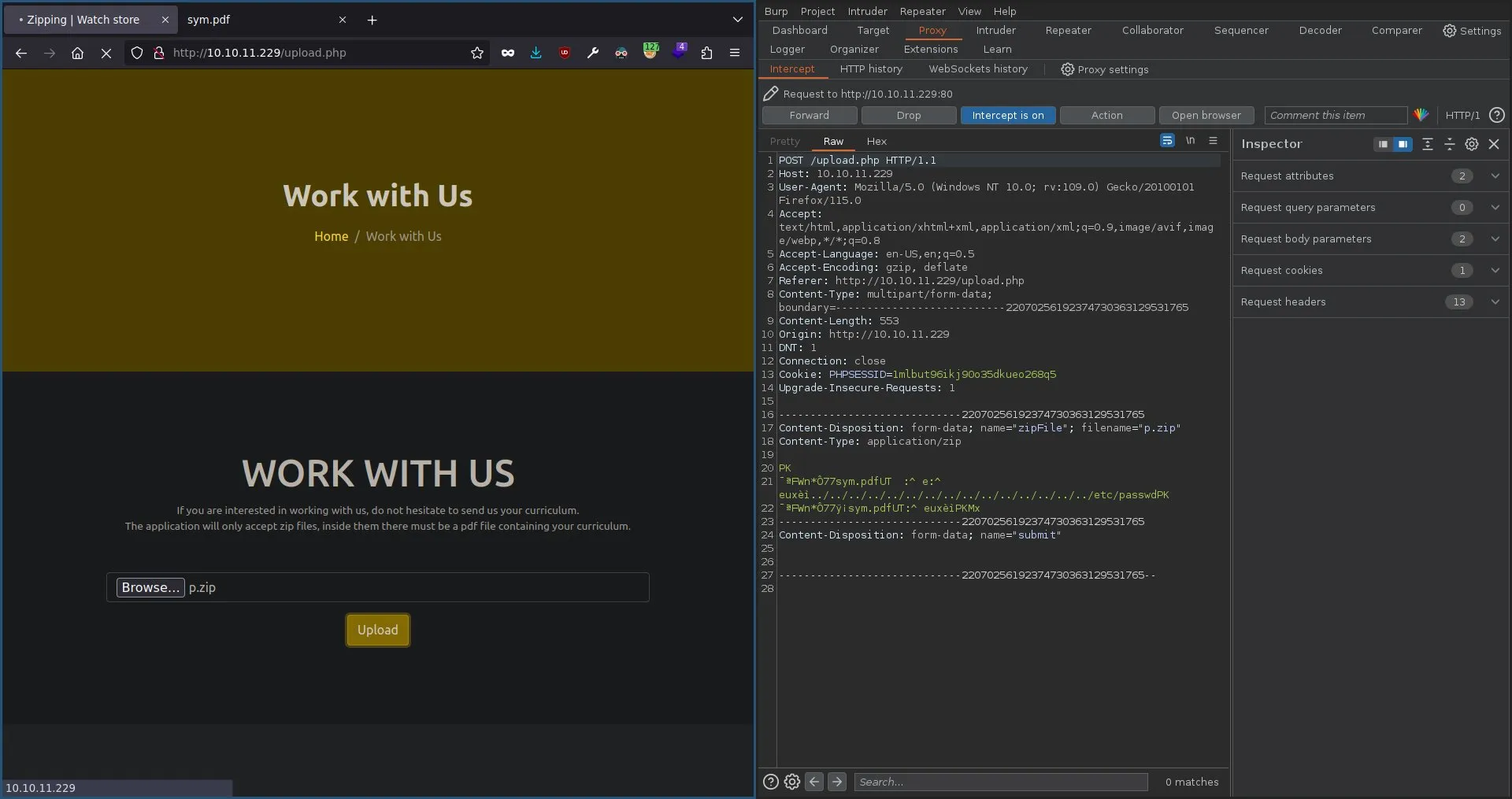The width and height of the screenshot is (1512, 799).
Task: Click the purple extension icon with badge 4
Action: 679,51
